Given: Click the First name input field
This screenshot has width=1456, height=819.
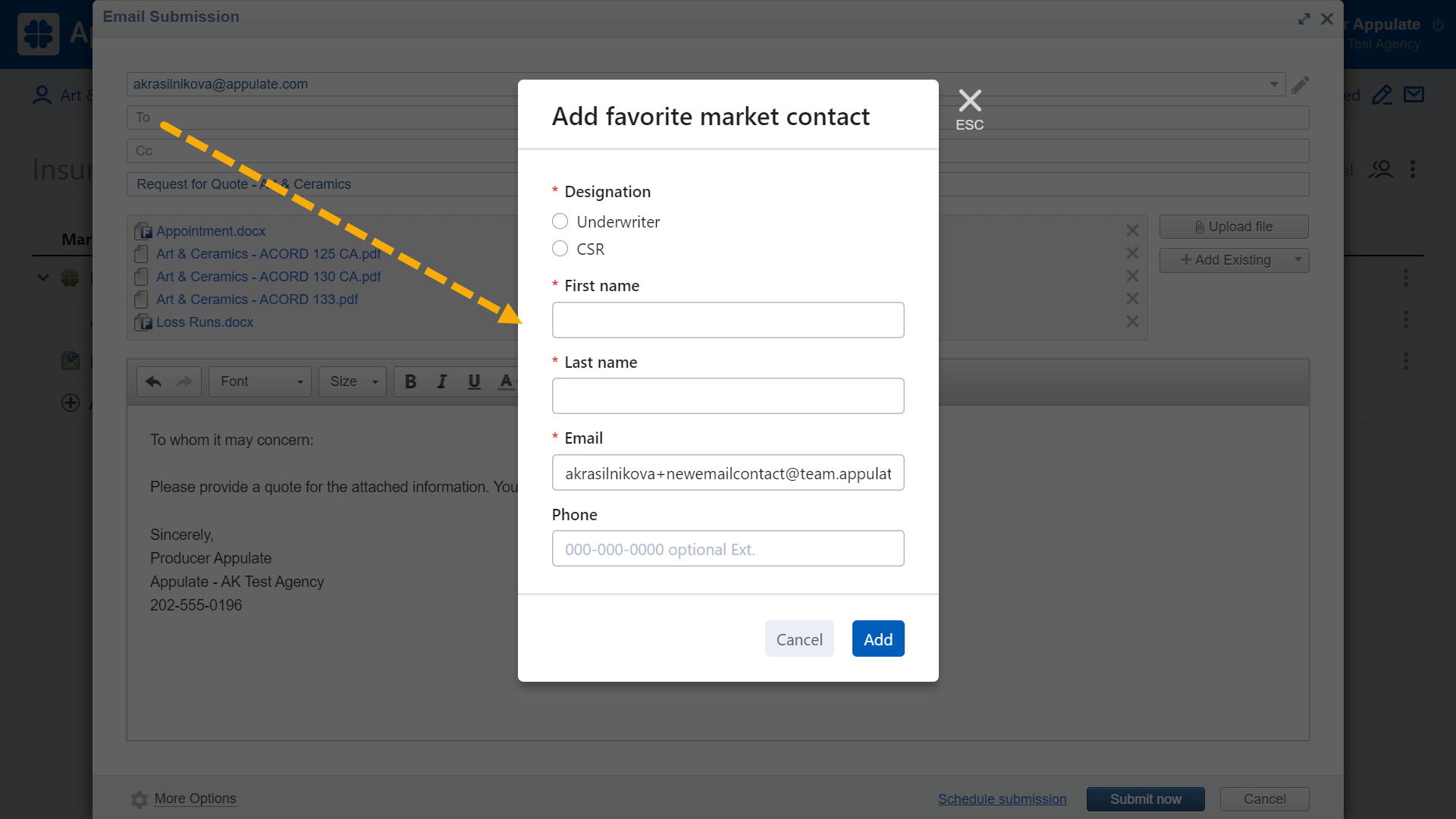Looking at the screenshot, I should click(727, 320).
